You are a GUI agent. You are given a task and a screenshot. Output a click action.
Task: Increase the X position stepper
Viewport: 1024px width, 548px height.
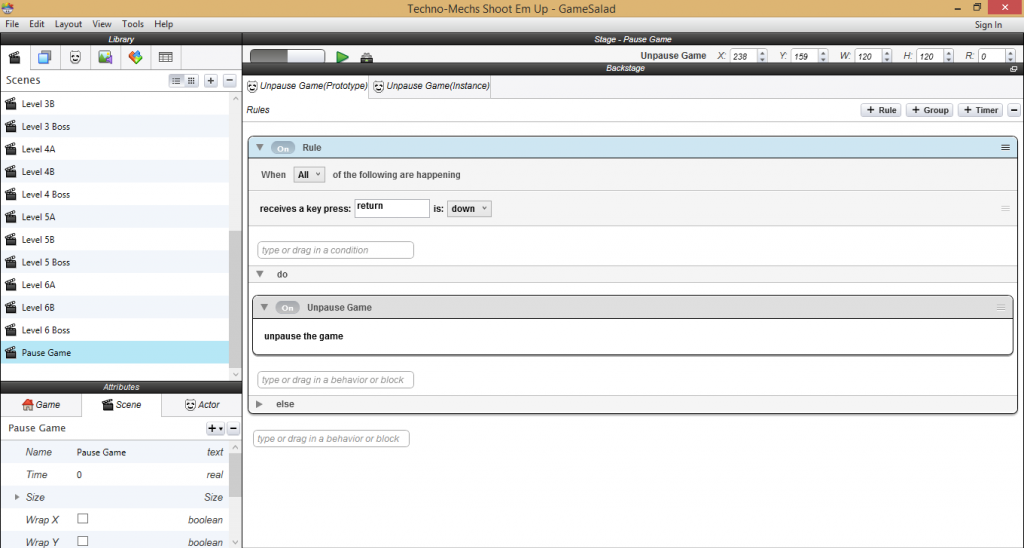tap(761, 53)
